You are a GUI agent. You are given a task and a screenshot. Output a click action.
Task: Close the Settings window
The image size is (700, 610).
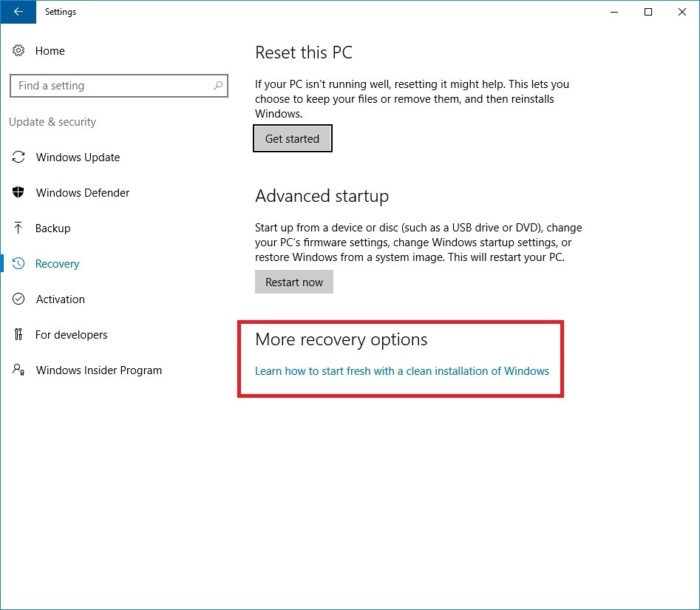point(682,12)
